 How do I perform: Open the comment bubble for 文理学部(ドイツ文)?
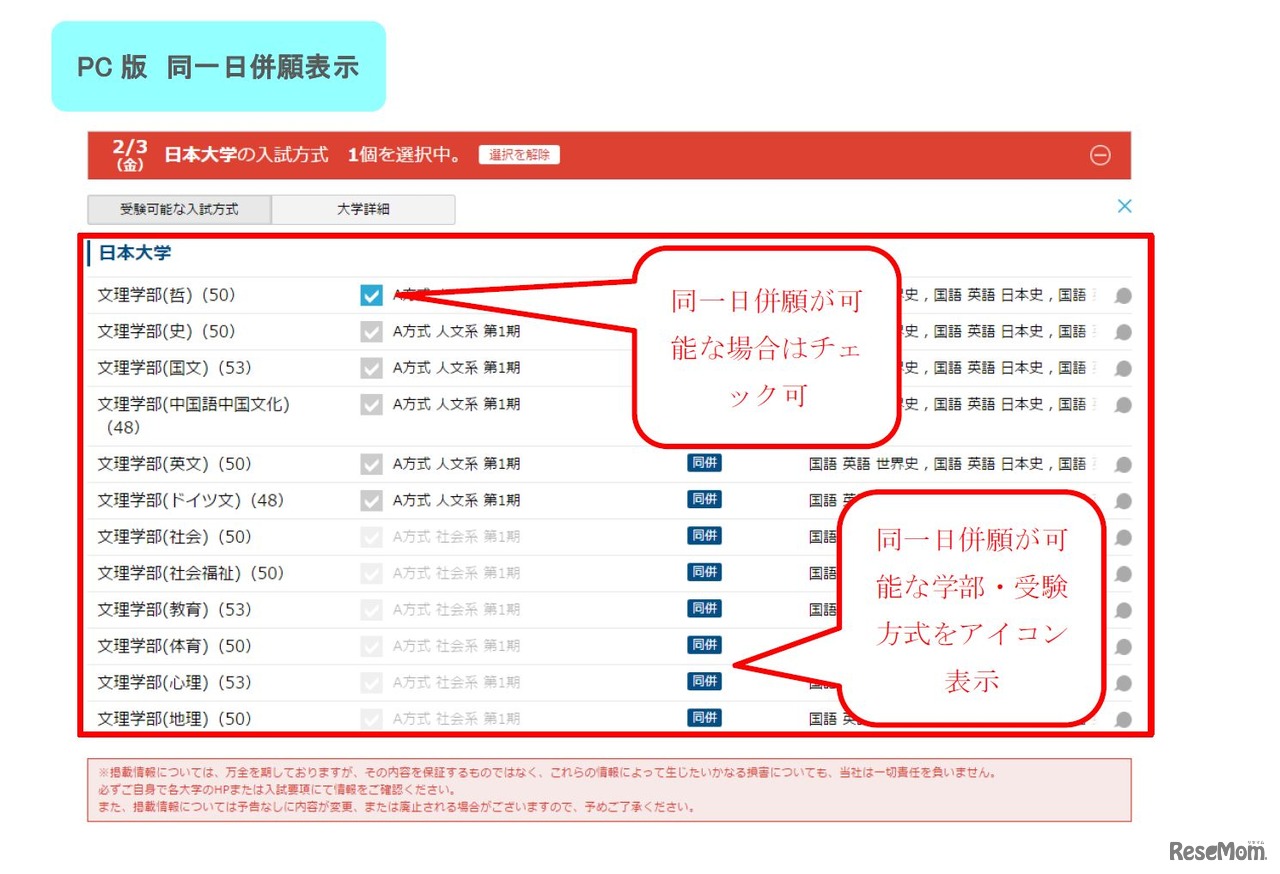click(1122, 500)
